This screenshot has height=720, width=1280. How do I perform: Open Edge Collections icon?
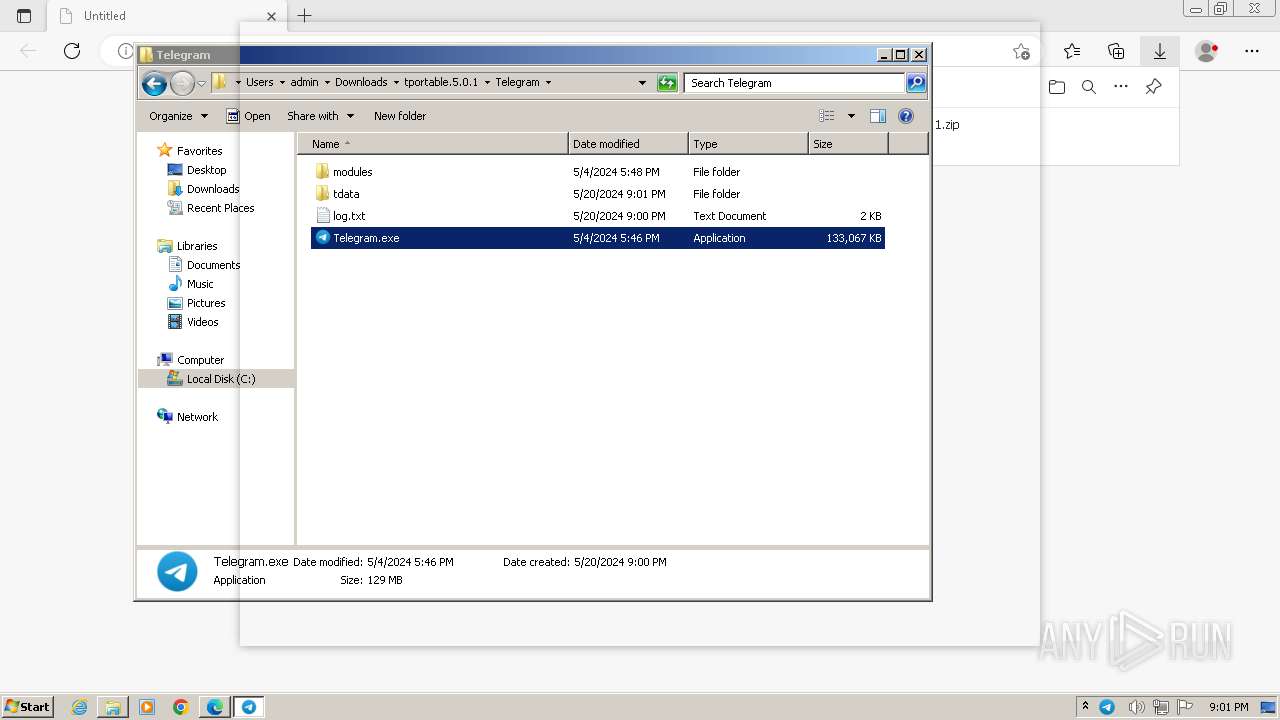pos(1116,51)
